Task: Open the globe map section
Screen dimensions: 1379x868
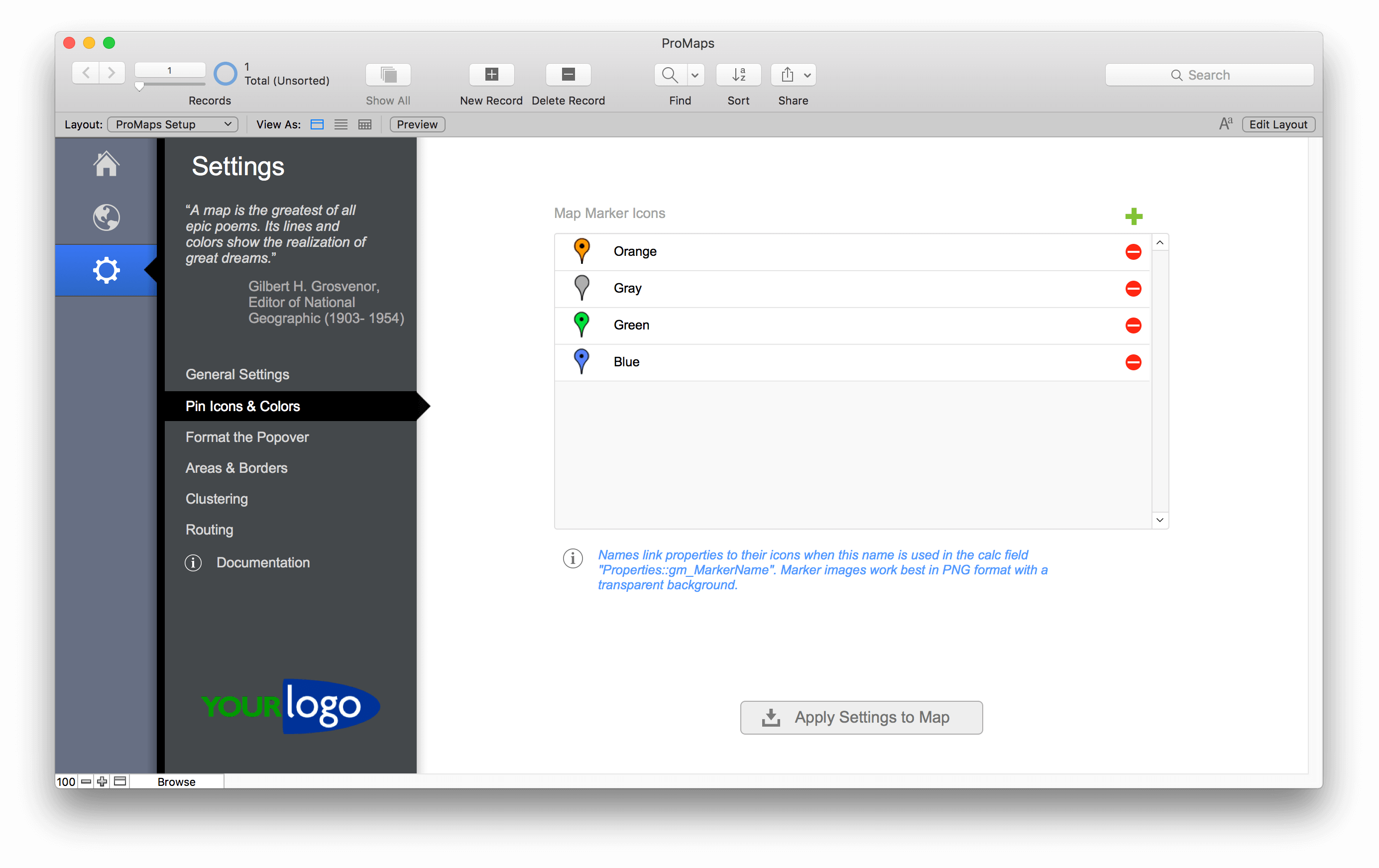Action: click(107, 217)
